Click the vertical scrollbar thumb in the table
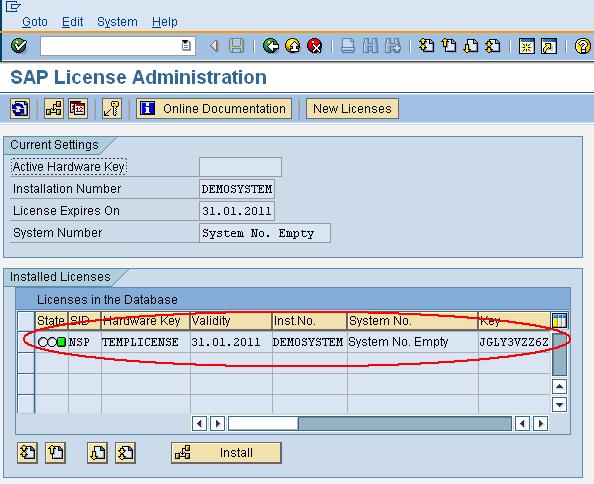The image size is (594, 484). click(560, 355)
